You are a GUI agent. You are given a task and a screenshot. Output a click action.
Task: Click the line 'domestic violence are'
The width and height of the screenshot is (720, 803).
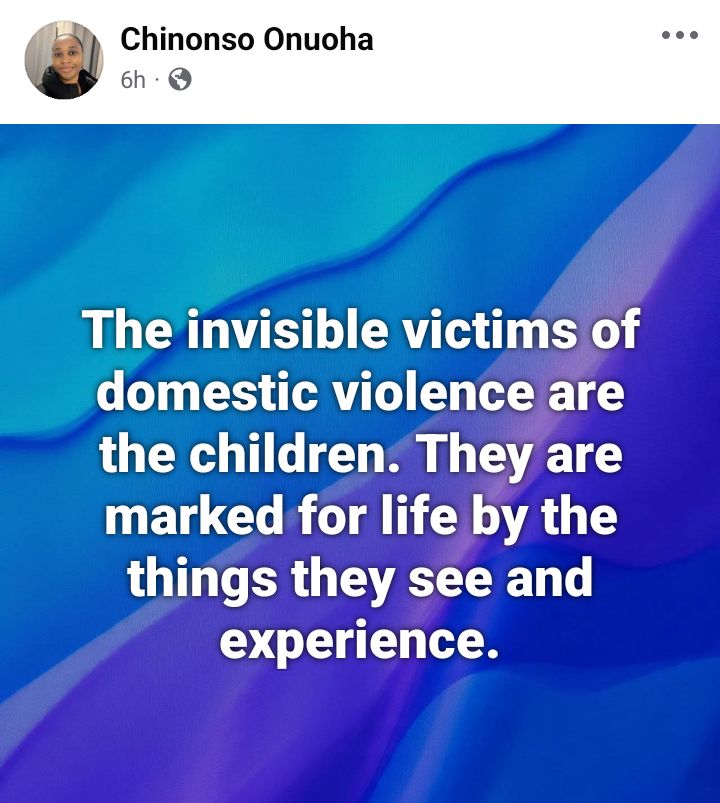point(361,392)
